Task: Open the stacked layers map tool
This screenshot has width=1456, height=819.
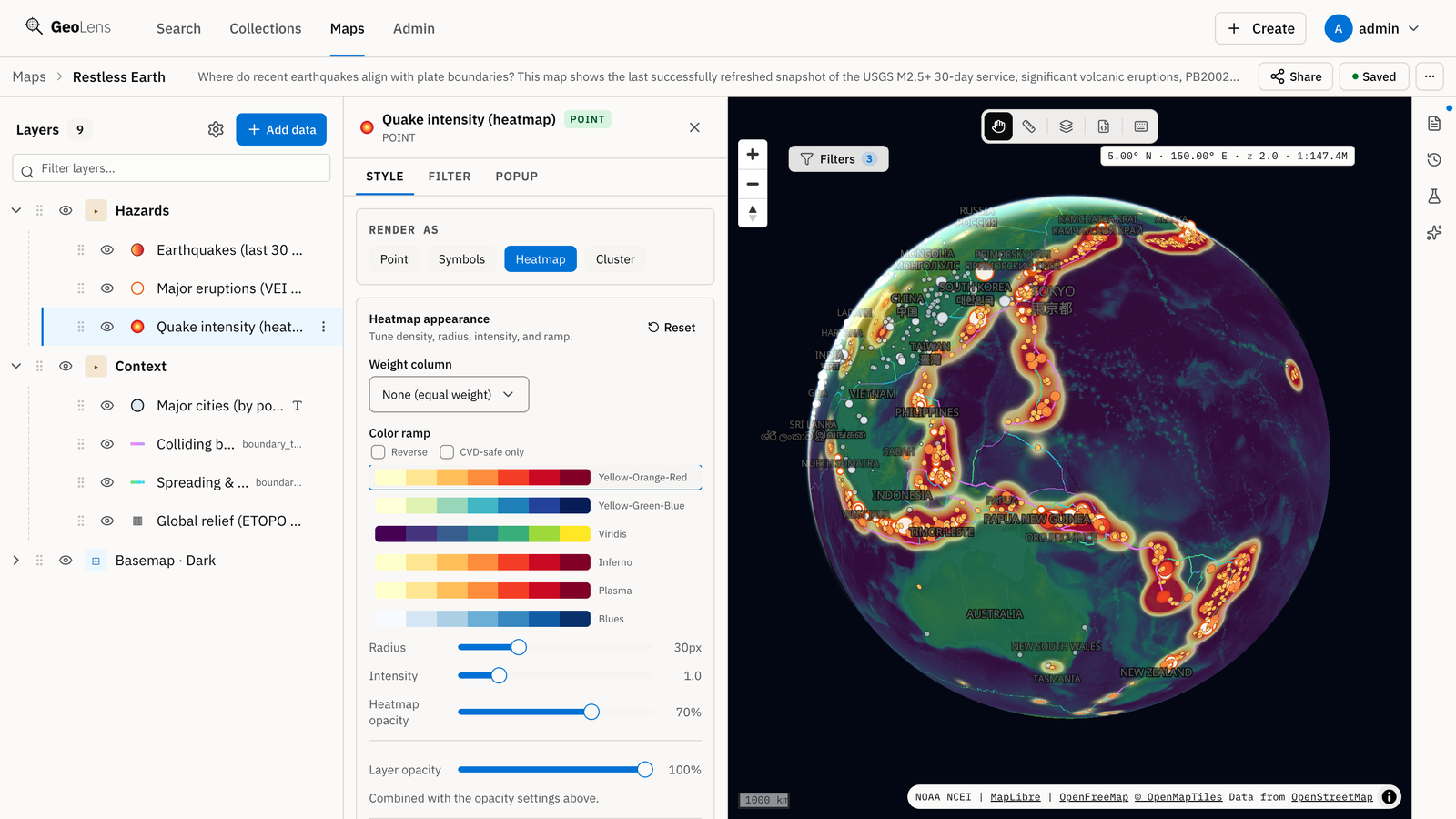Action: [1067, 126]
